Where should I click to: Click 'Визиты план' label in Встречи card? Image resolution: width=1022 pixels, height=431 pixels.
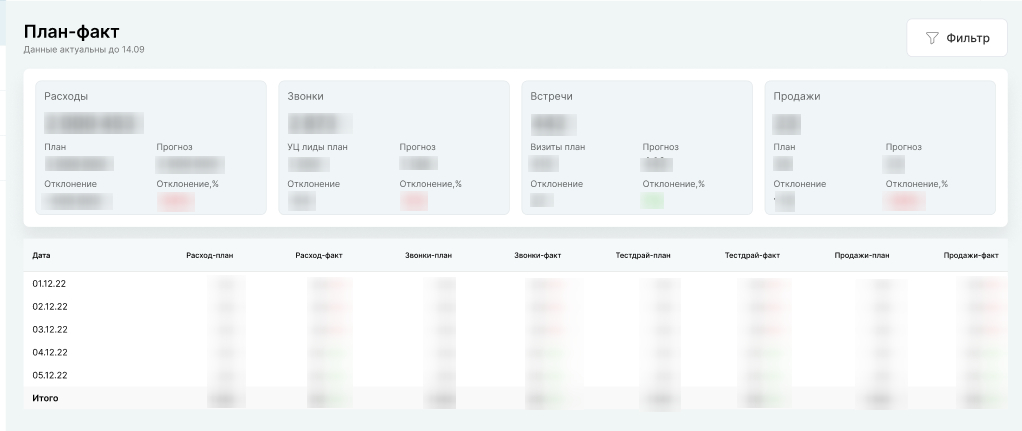(558, 147)
